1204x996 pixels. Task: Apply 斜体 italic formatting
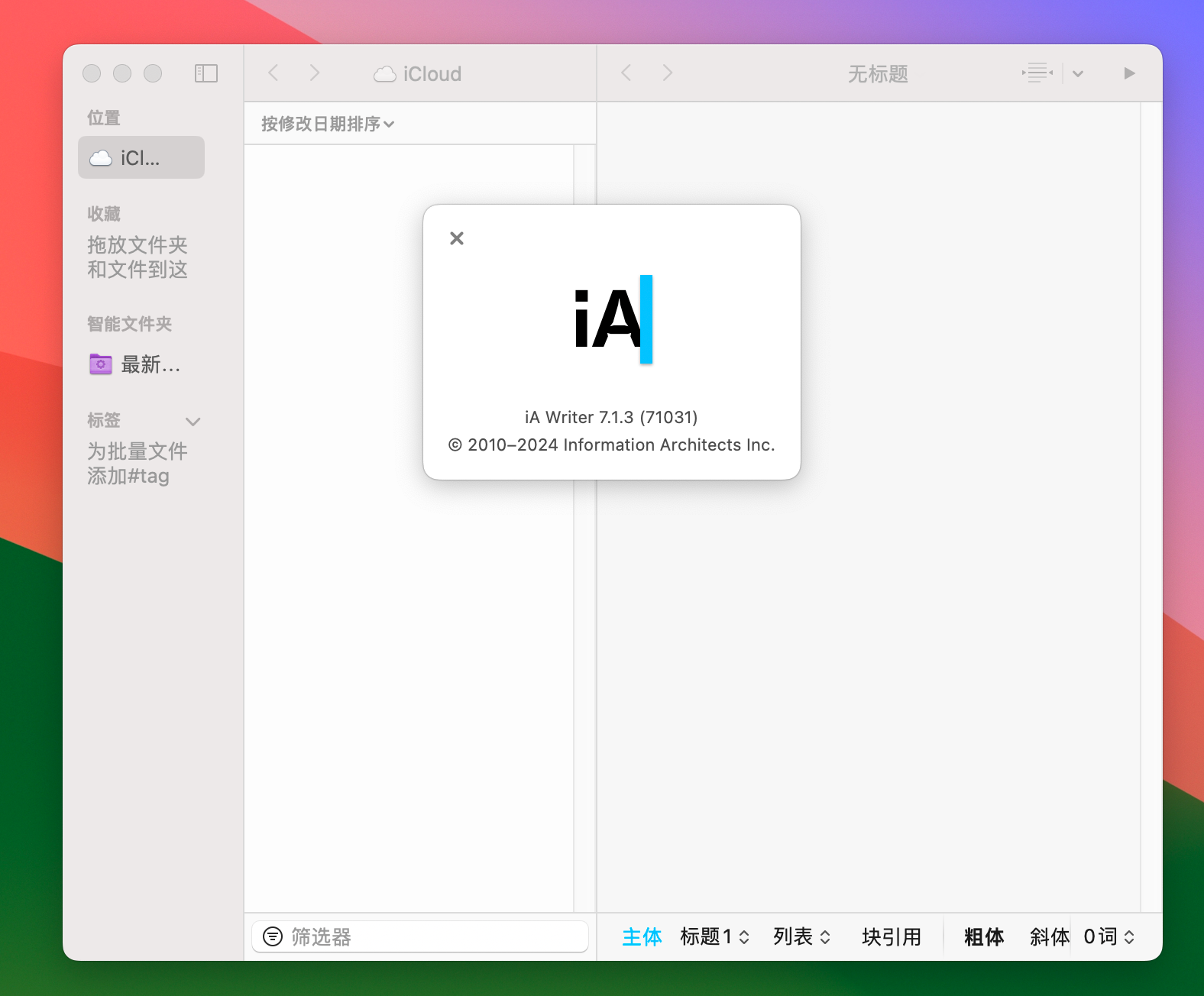pyautogui.click(x=1050, y=936)
